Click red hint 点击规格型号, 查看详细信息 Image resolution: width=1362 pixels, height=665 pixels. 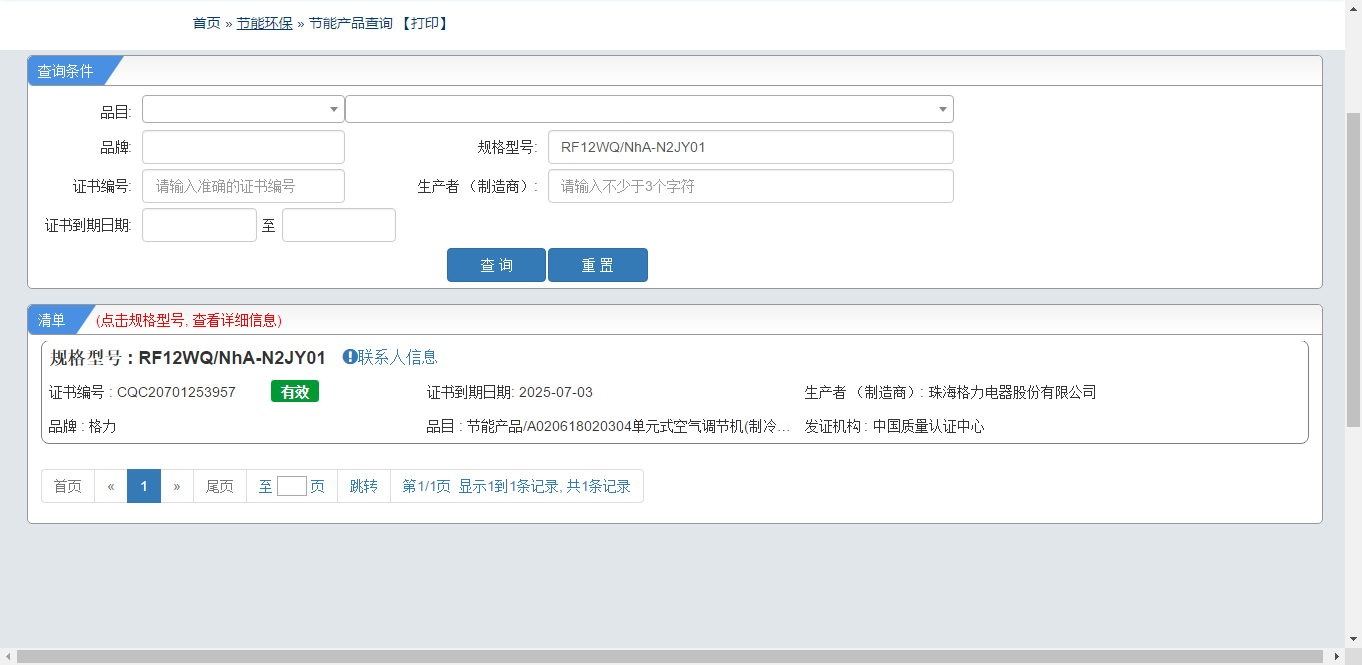(x=189, y=320)
